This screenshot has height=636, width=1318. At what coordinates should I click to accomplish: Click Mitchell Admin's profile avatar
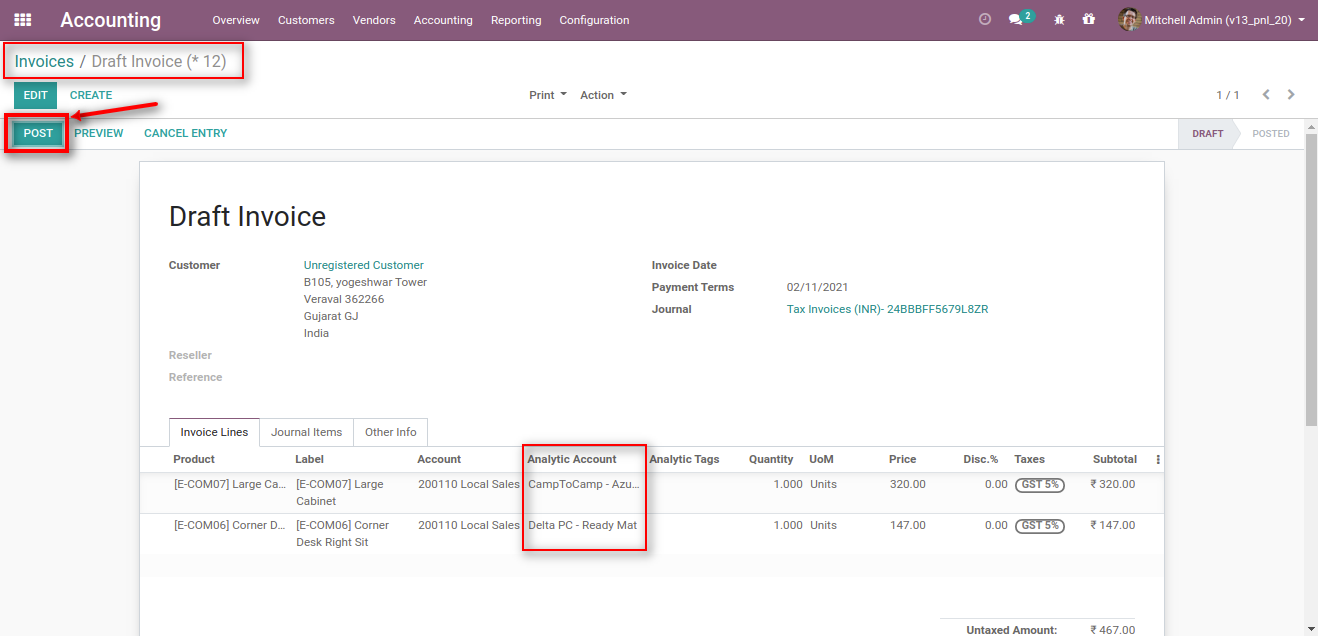pyautogui.click(x=1129, y=19)
